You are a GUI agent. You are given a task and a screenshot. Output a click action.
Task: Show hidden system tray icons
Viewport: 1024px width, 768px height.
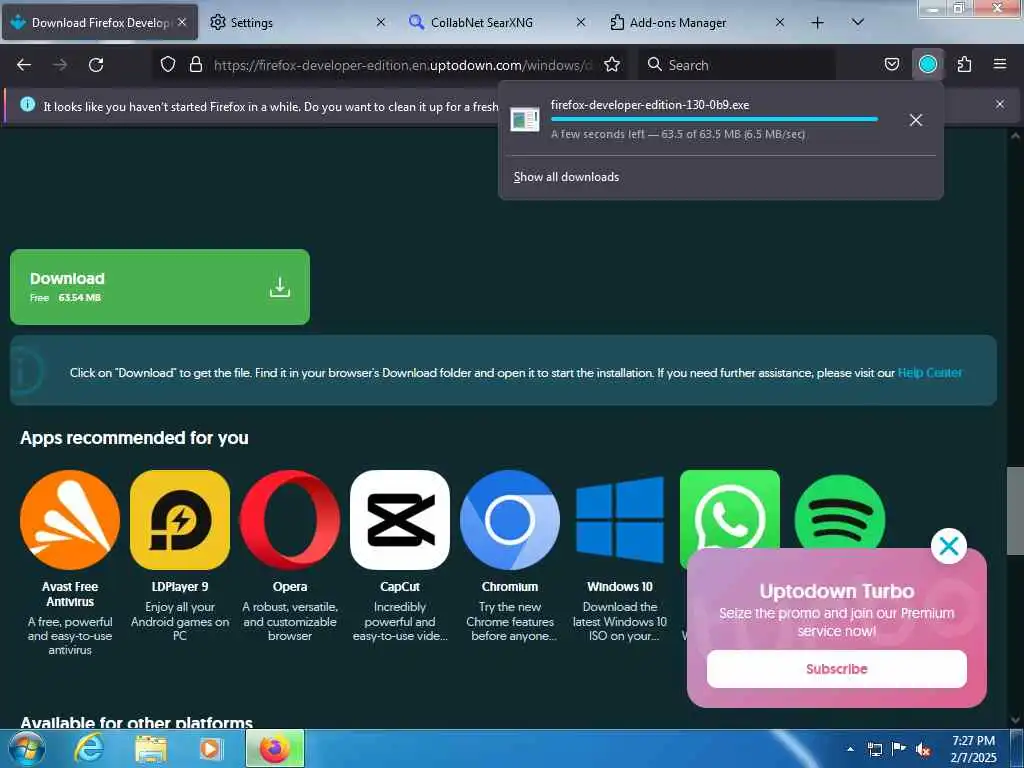point(850,749)
